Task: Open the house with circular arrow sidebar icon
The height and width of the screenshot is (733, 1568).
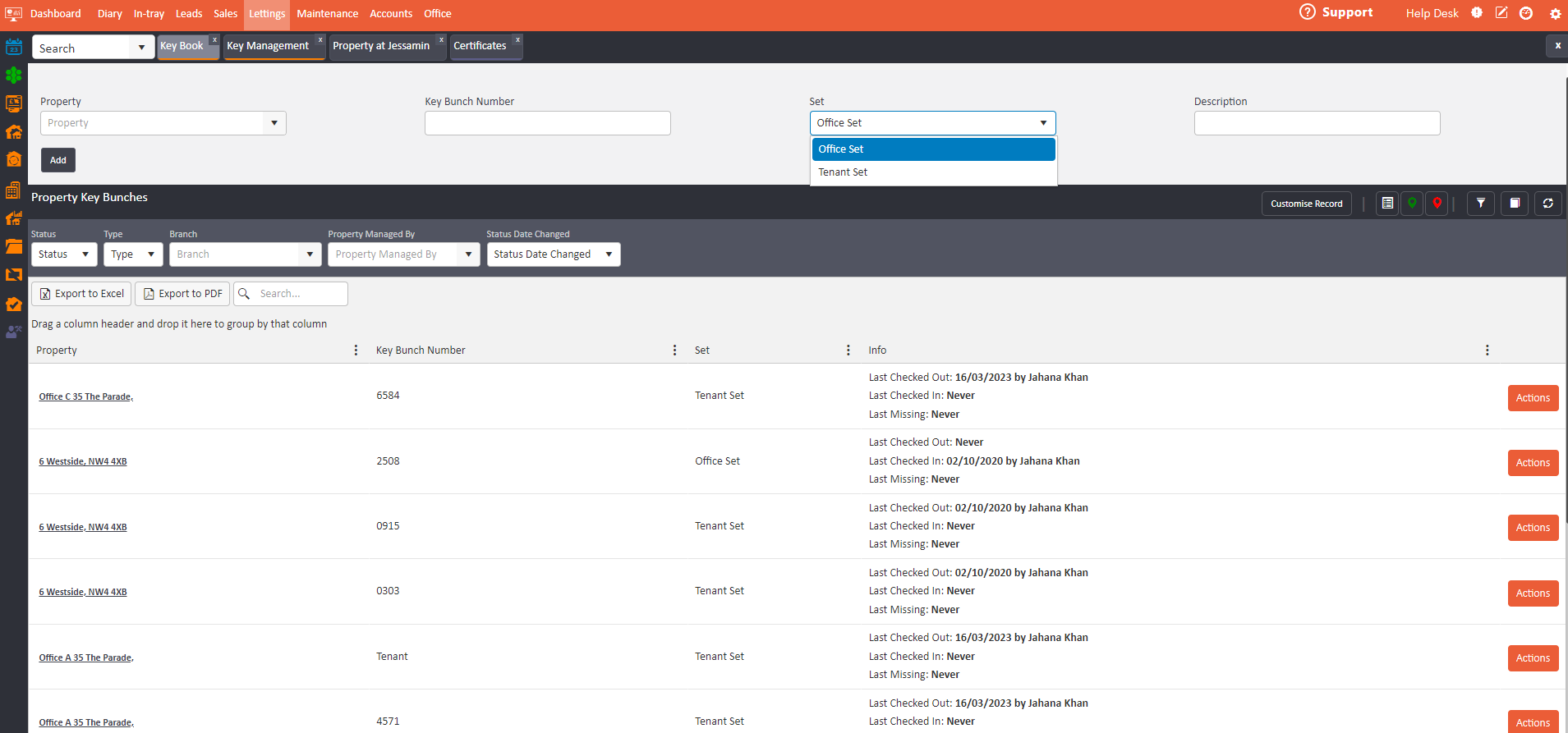Action: pos(14,159)
